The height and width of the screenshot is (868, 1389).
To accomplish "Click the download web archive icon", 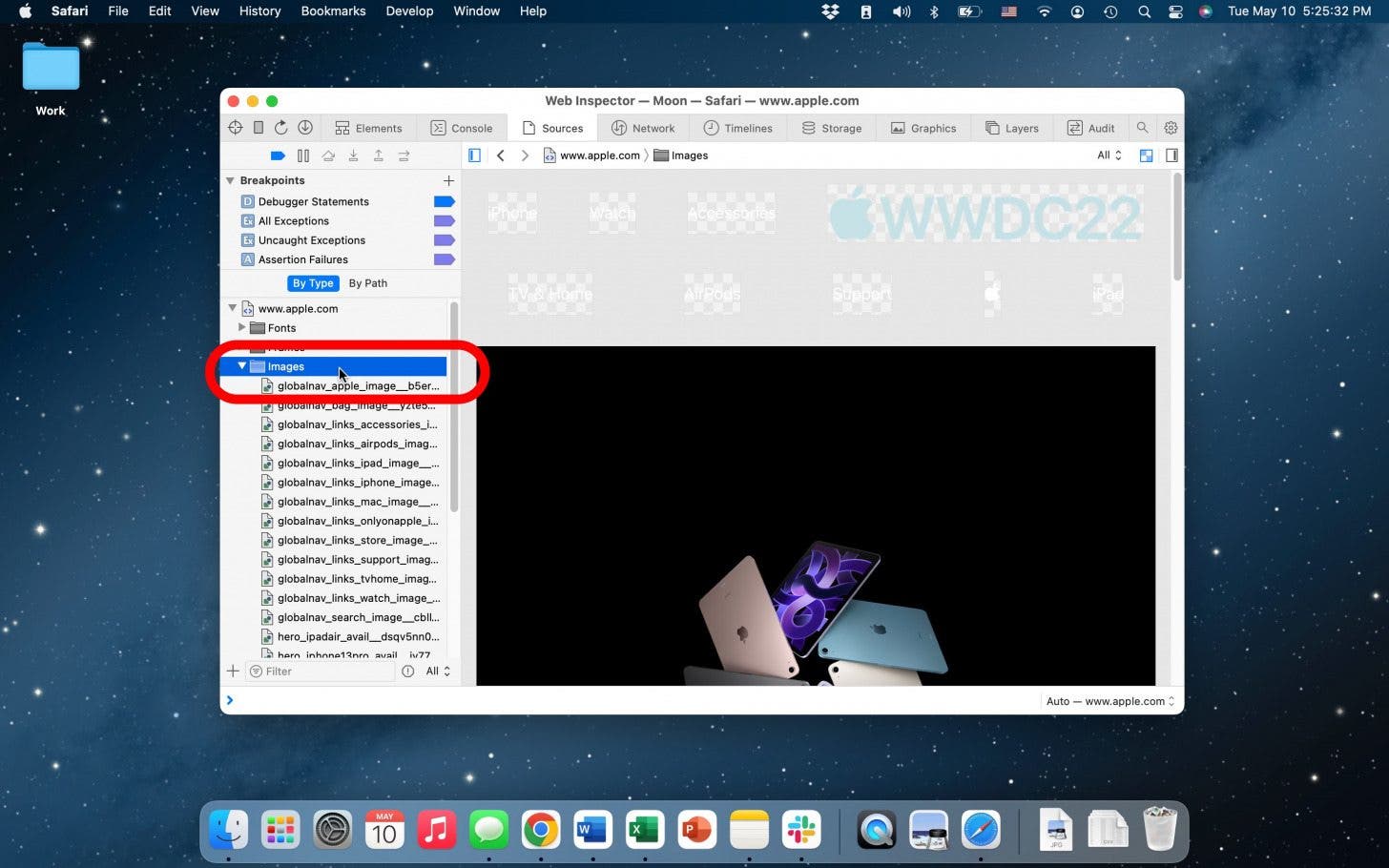I will tap(305, 128).
